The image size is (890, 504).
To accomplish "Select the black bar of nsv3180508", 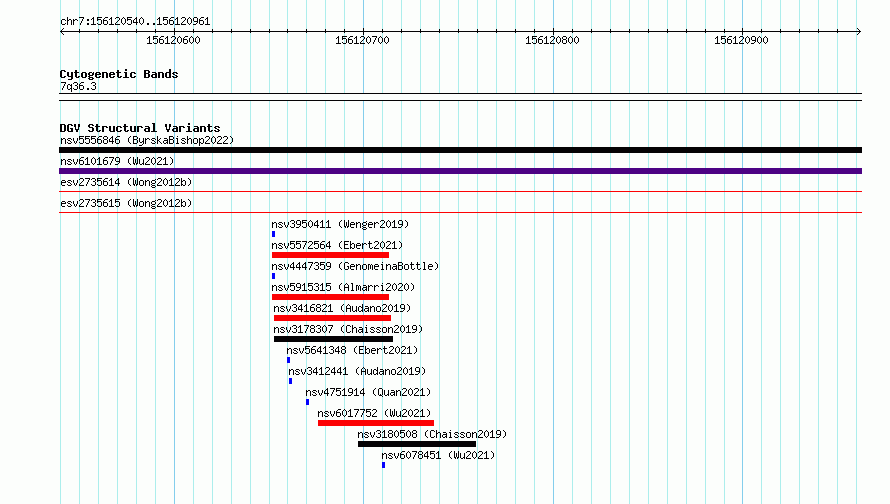I will (417, 444).
